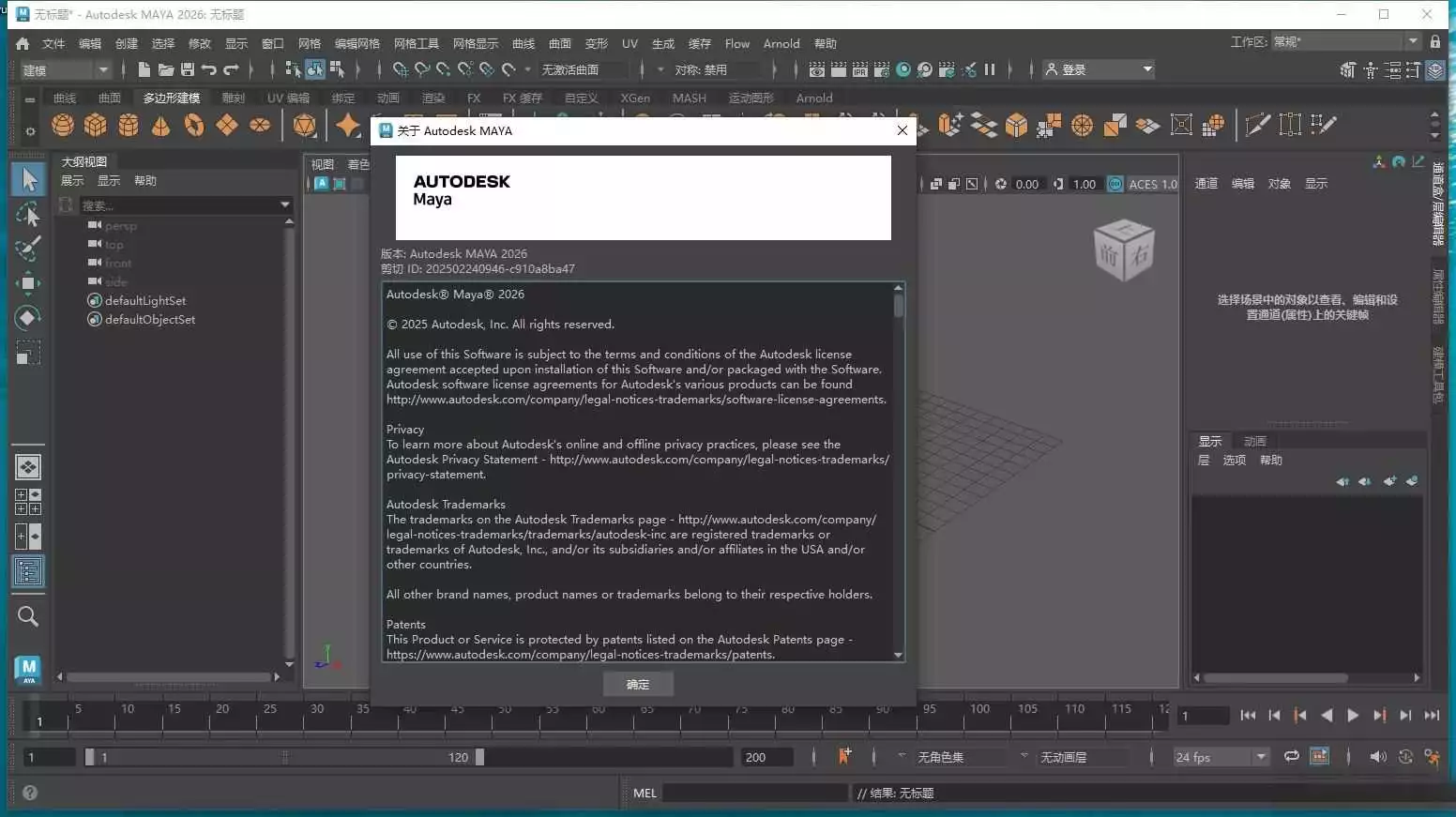Open the outliner search filter dropdown arrow
The height and width of the screenshot is (817, 1456).
click(x=285, y=204)
